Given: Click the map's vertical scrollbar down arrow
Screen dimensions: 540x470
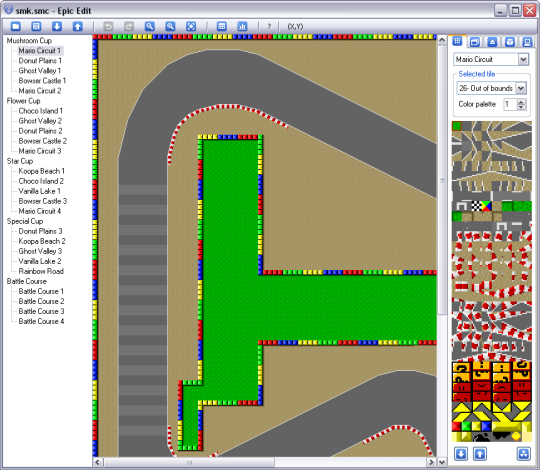Looking at the screenshot, I should click(x=442, y=462).
